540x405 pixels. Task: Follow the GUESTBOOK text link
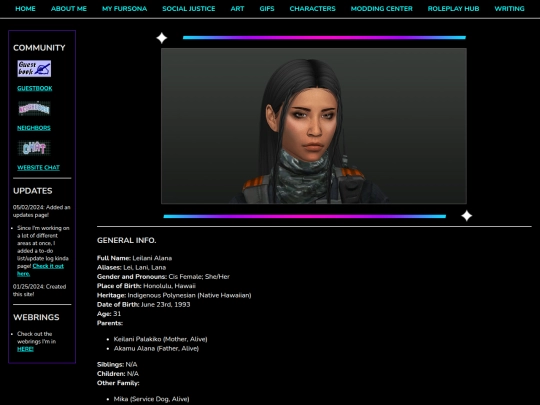coord(35,88)
